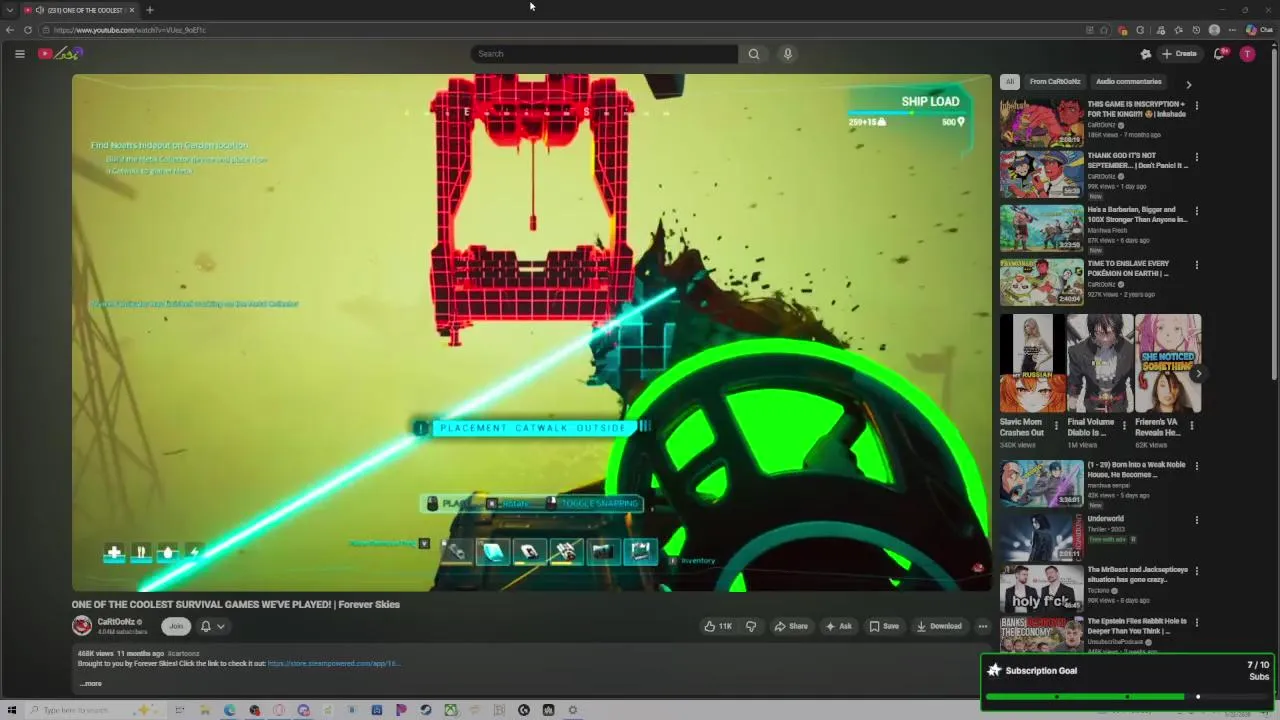1280x720 pixels.
Task: Open the He's a Barbarian video thumbnail
Action: click(x=1041, y=227)
